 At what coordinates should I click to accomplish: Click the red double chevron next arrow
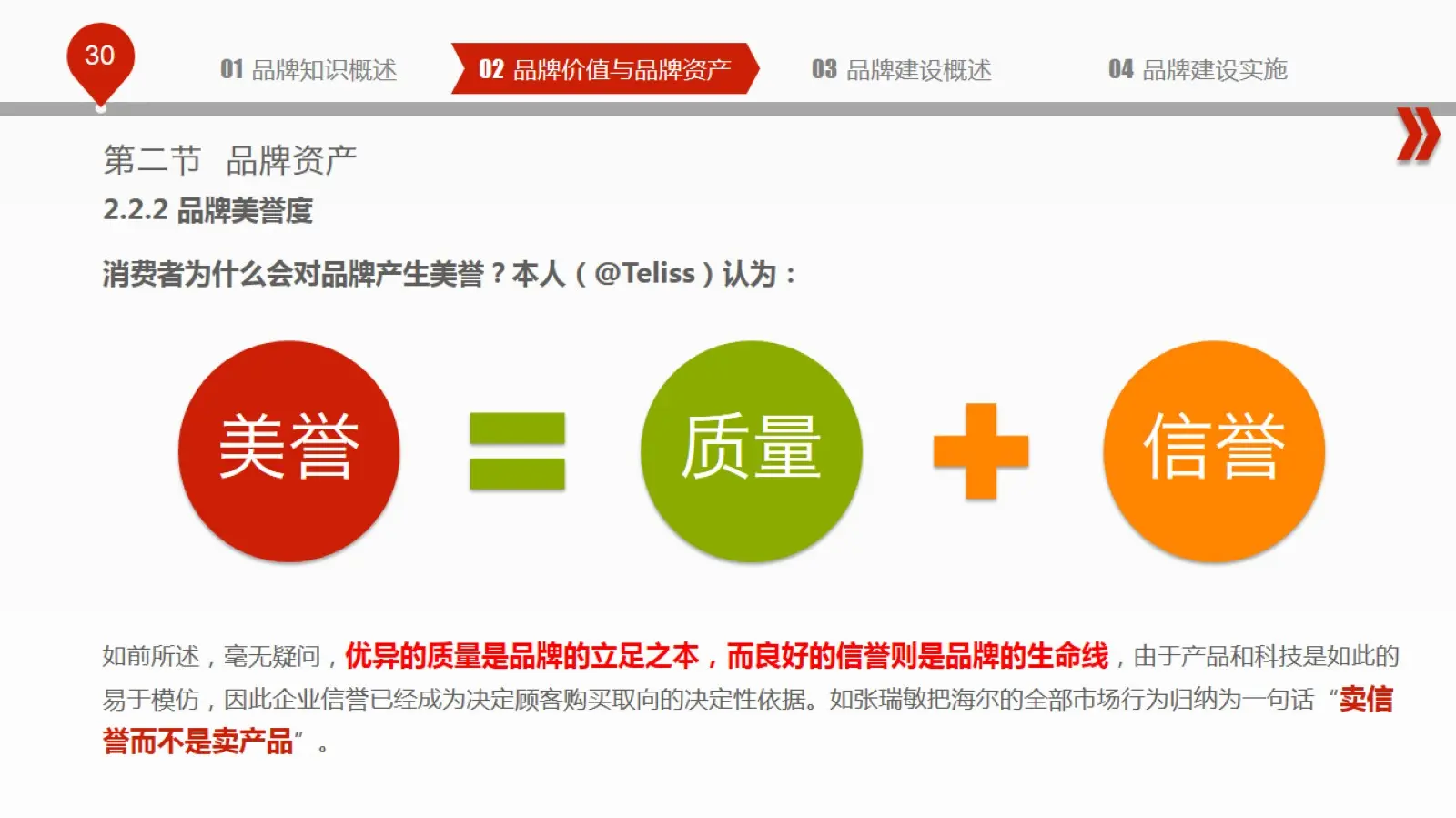click(x=1418, y=135)
